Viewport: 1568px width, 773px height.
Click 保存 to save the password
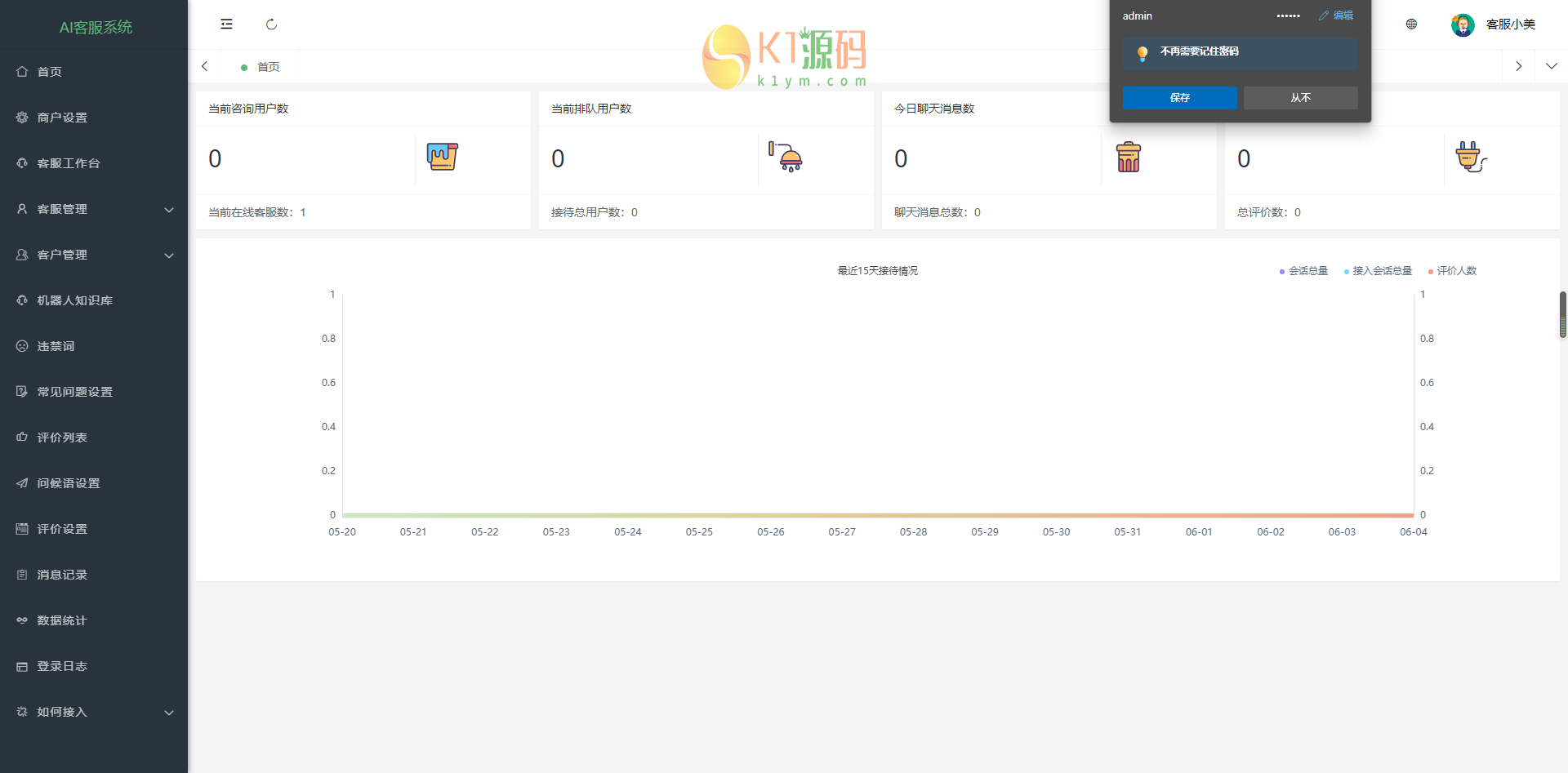point(1179,98)
